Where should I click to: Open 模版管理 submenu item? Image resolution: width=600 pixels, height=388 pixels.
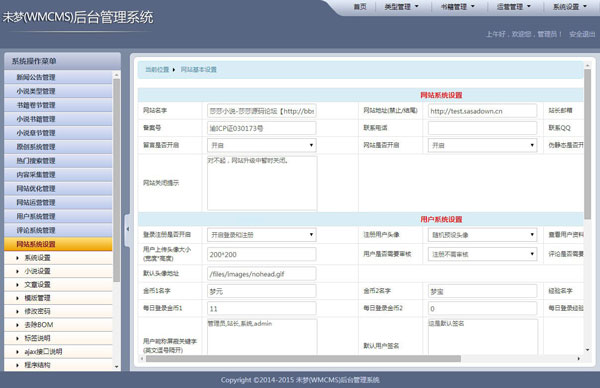tap(58, 298)
